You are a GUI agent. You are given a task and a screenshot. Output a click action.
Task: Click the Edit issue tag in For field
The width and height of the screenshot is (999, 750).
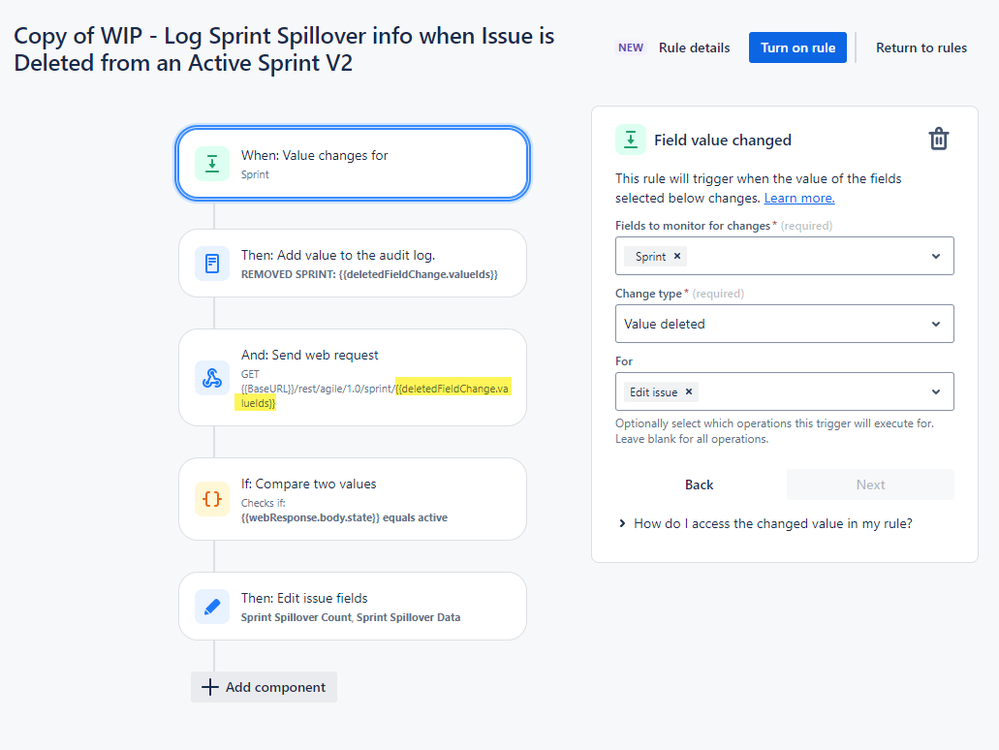point(661,392)
